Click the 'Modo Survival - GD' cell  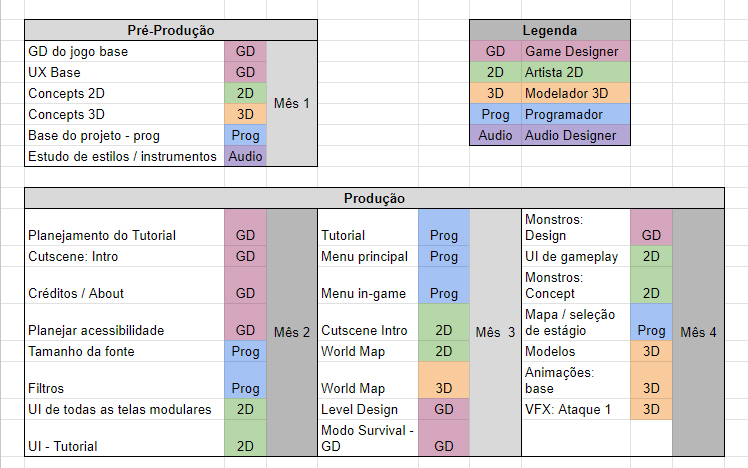(367, 438)
